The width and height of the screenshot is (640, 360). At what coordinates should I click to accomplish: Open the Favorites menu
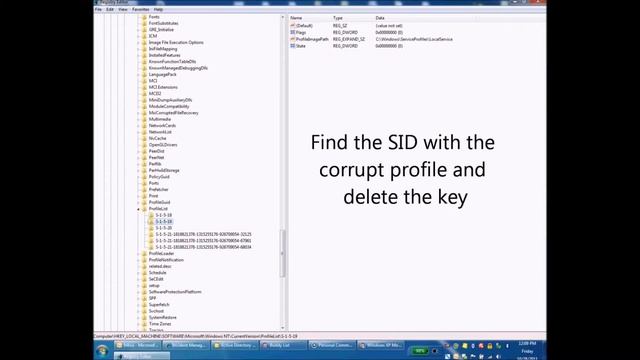click(140, 9)
